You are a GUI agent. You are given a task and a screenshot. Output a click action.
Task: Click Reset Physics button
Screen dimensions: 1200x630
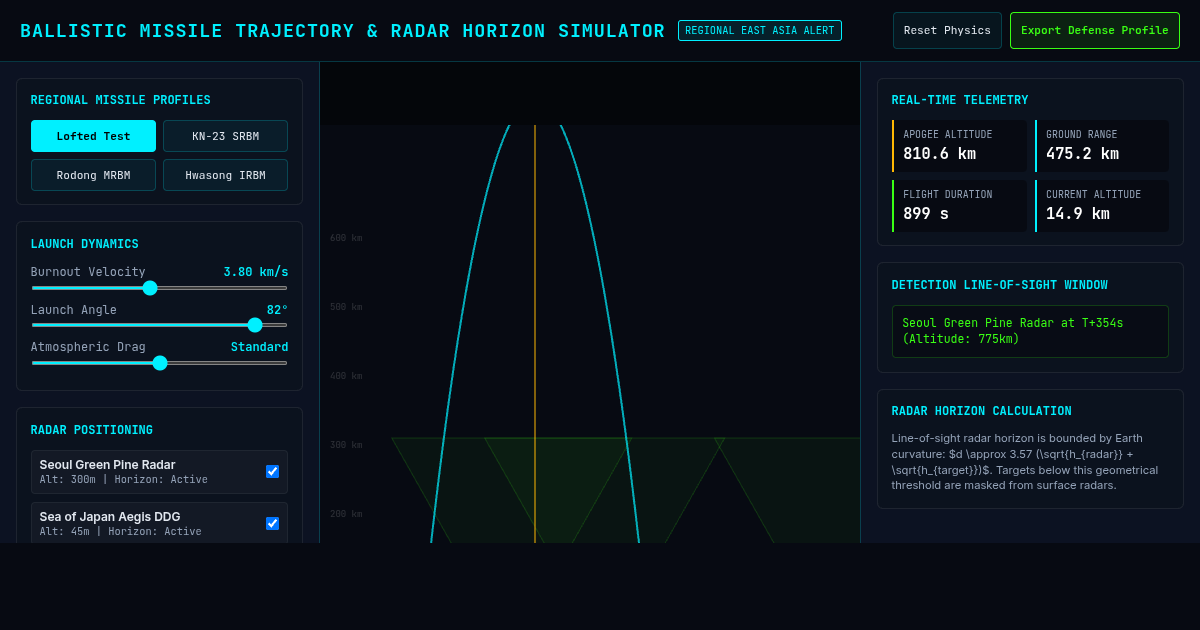[x=947, y=30]
